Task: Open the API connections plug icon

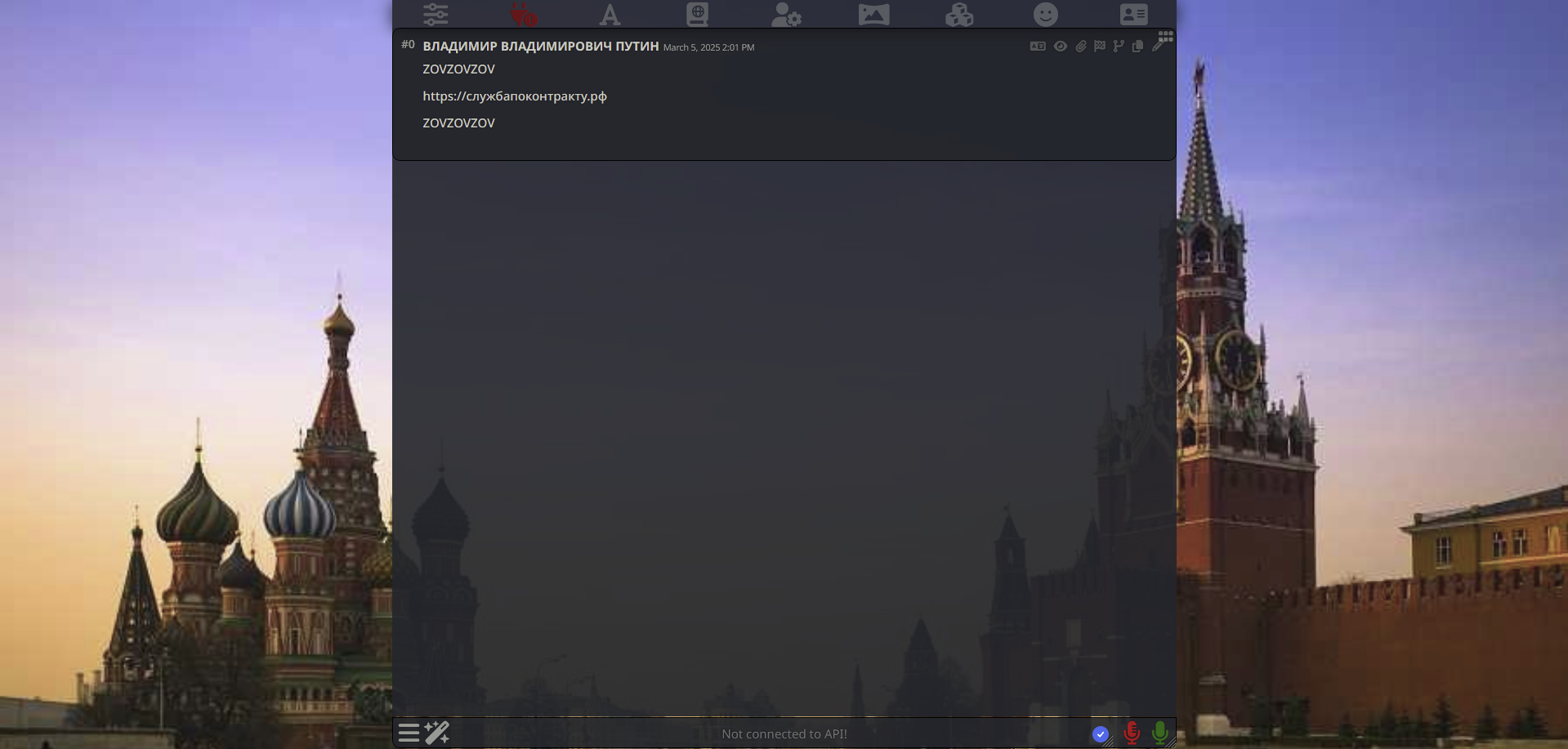Action: coord(524,14)
